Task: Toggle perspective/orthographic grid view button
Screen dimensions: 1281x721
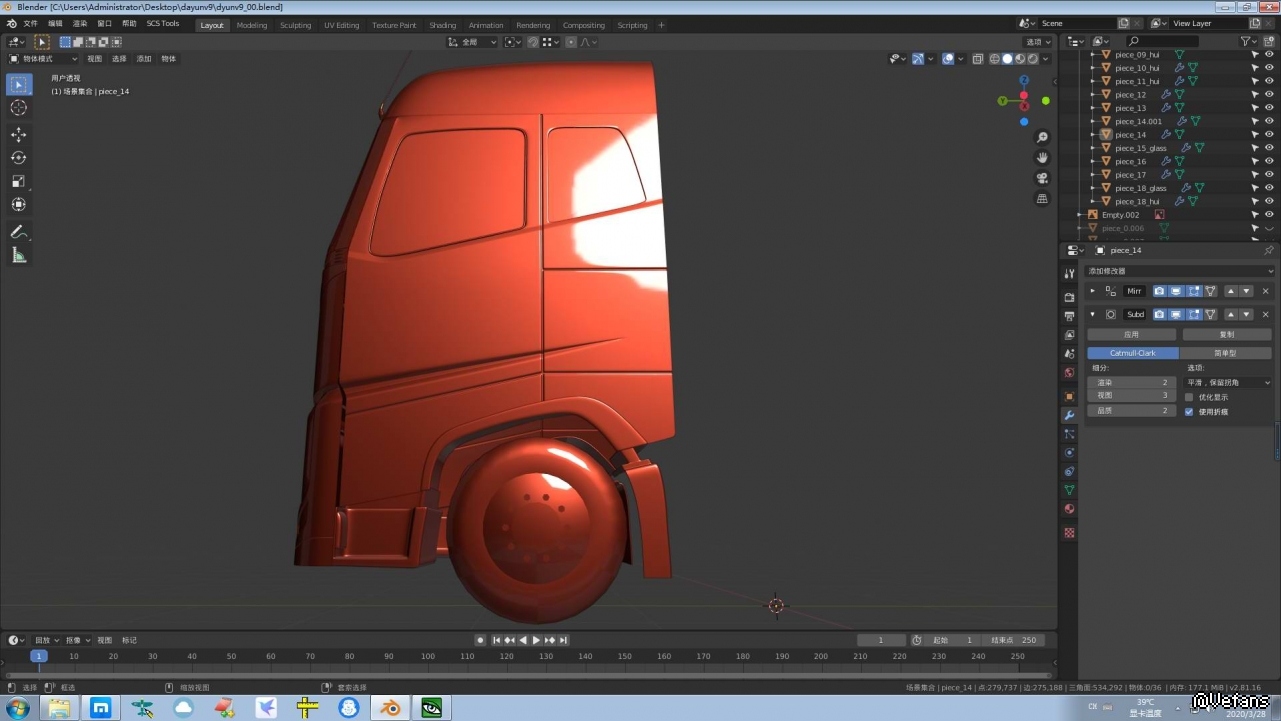Action: 1042,198
